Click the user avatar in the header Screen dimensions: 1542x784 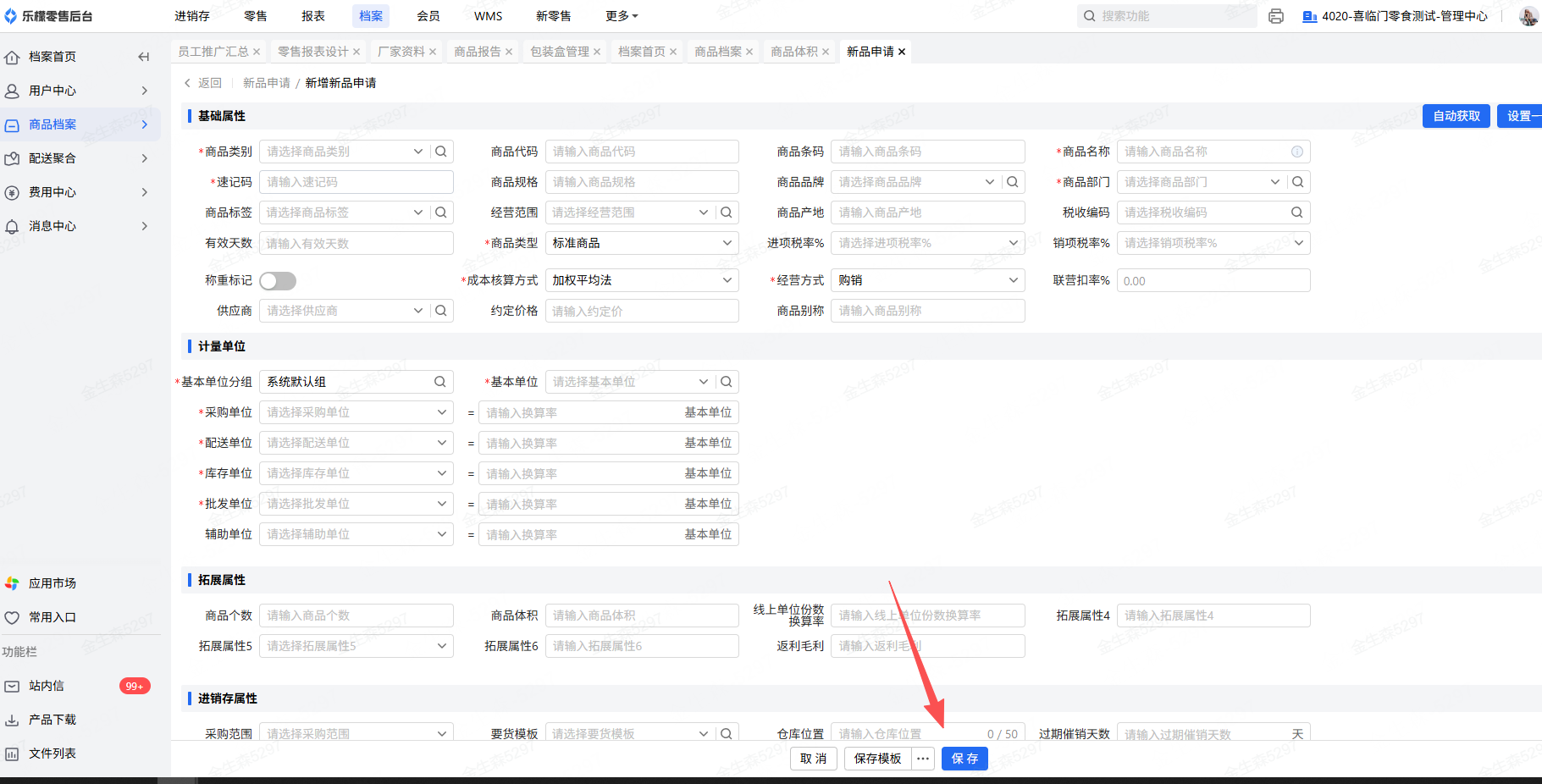[x=1528, y=16]
